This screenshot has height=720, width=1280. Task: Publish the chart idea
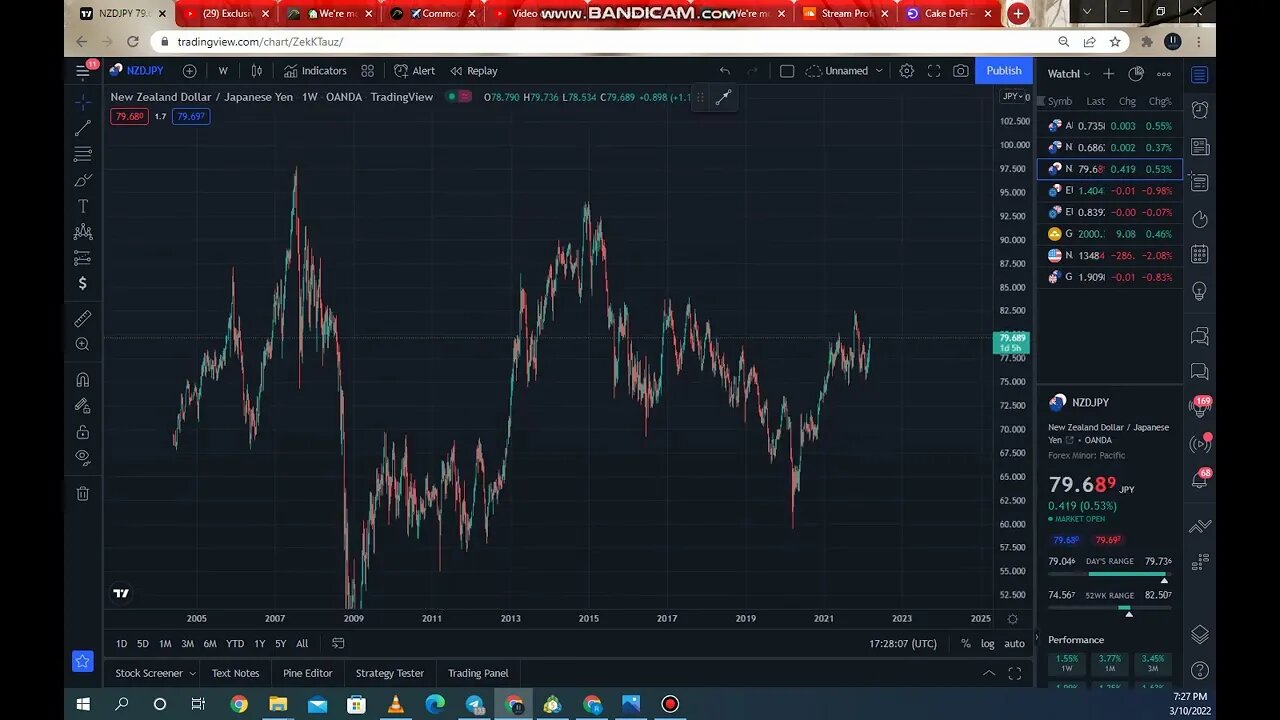[1004, 71]
